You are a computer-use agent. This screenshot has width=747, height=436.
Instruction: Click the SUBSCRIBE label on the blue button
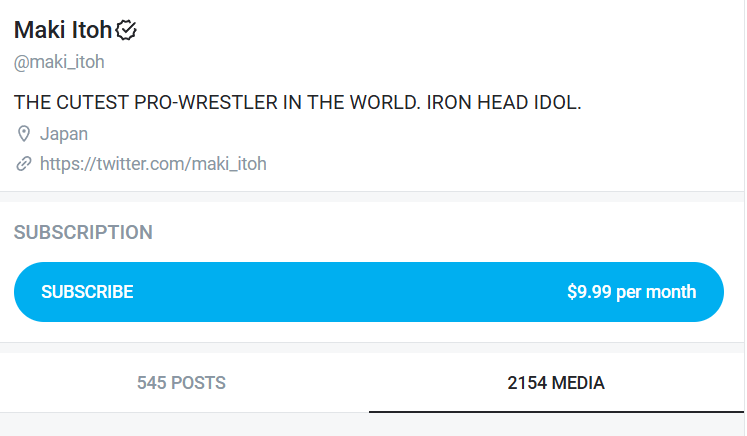87,292
